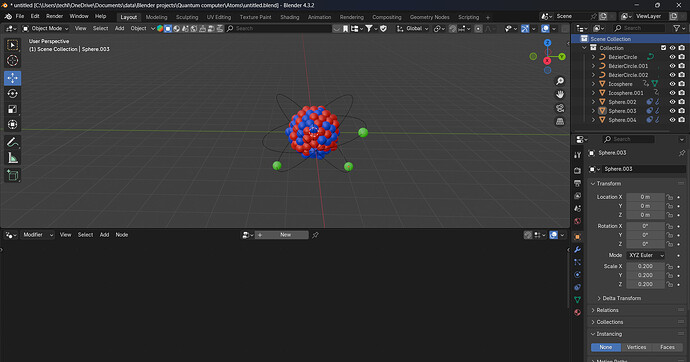The width and height of the screenshot is (690, 362).
Task: Select the Measure tool
Action: 12,158
